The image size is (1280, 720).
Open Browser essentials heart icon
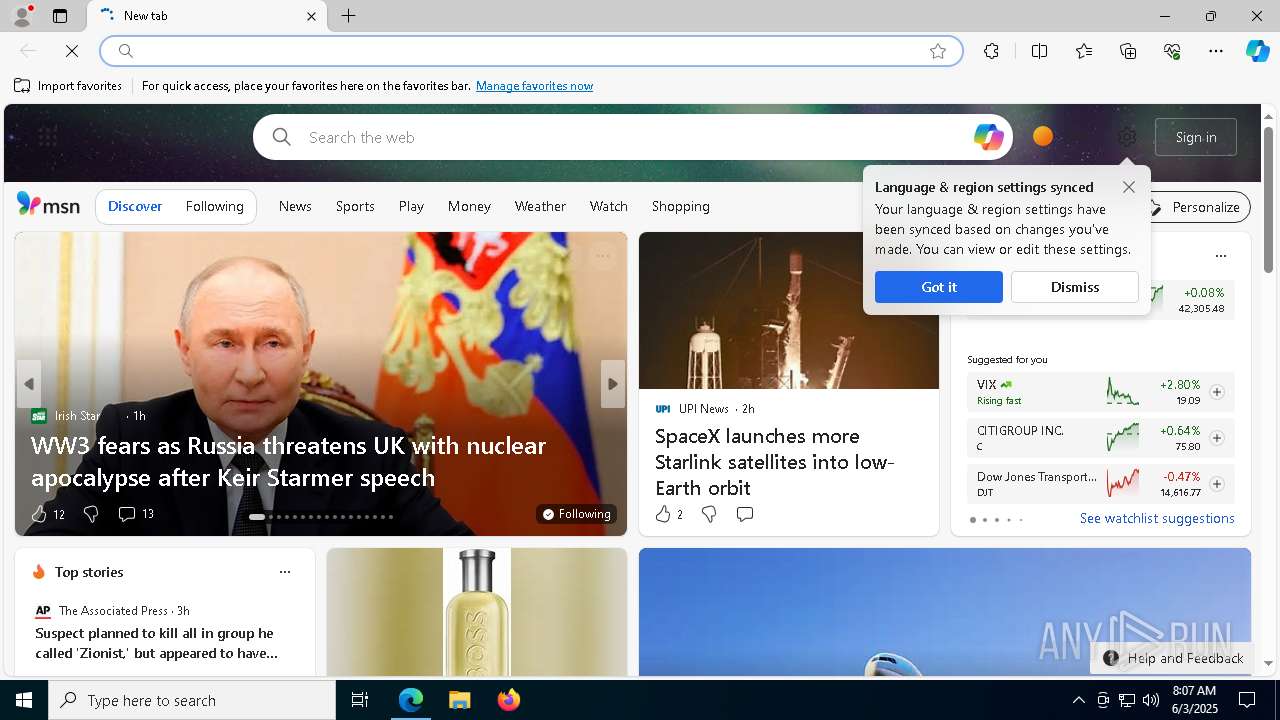pos(1172,51)
